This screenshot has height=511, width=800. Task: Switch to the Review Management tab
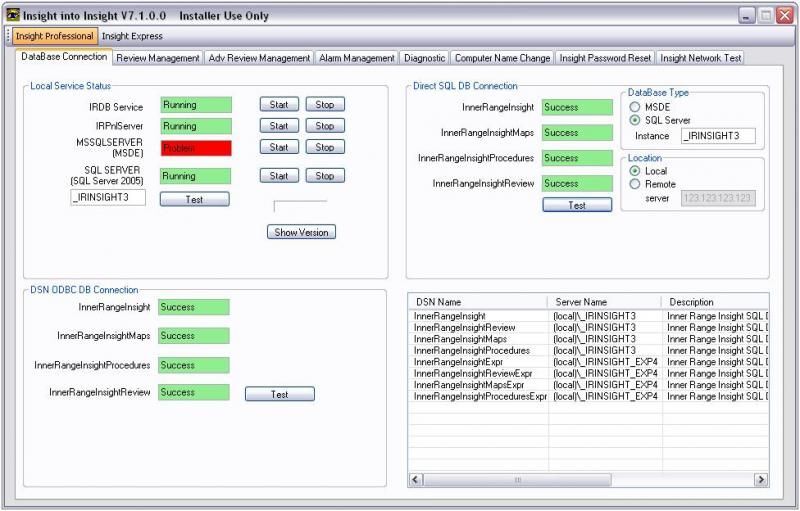pyautogui.click(x=158, y=58)
